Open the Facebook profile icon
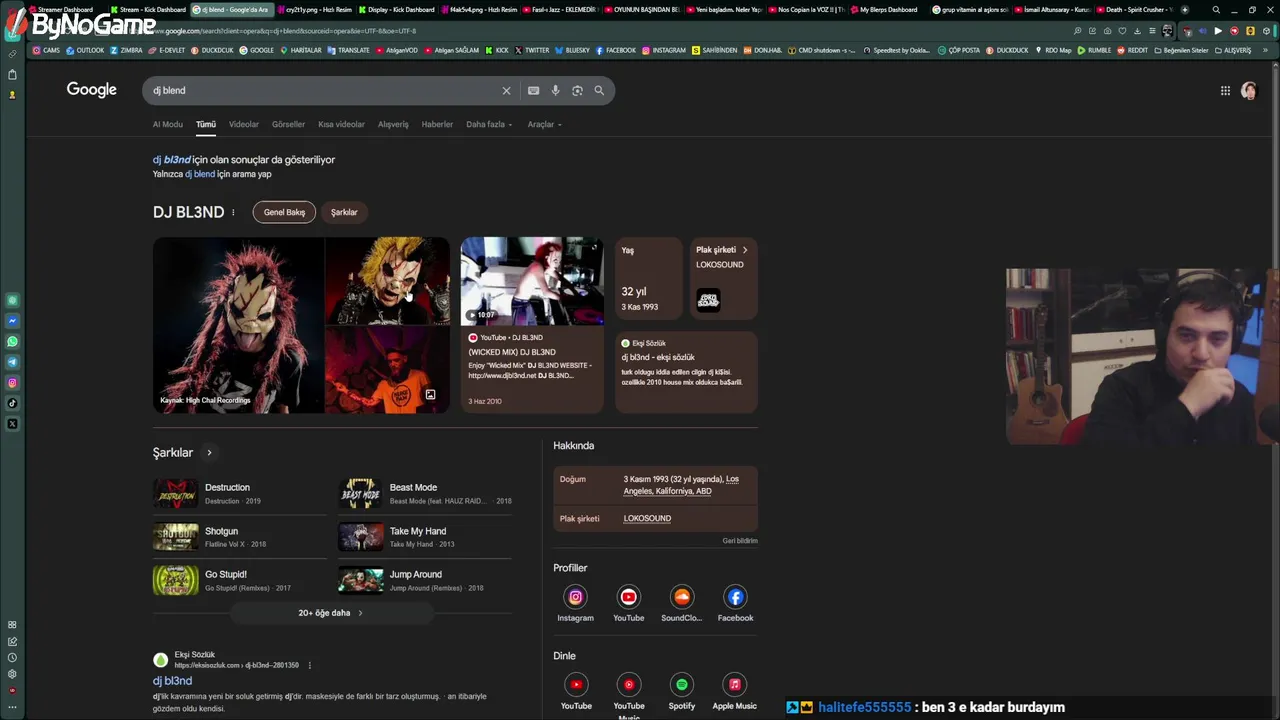 click(735, 597)
